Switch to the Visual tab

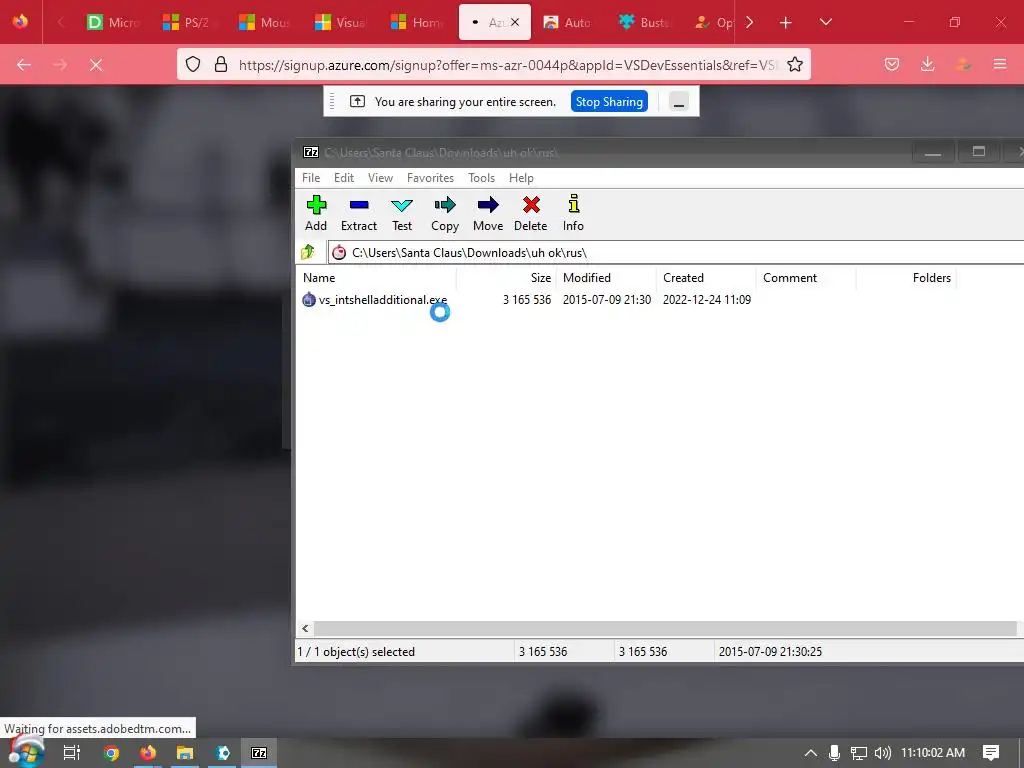pyautogui.click(x=340, y=22)
